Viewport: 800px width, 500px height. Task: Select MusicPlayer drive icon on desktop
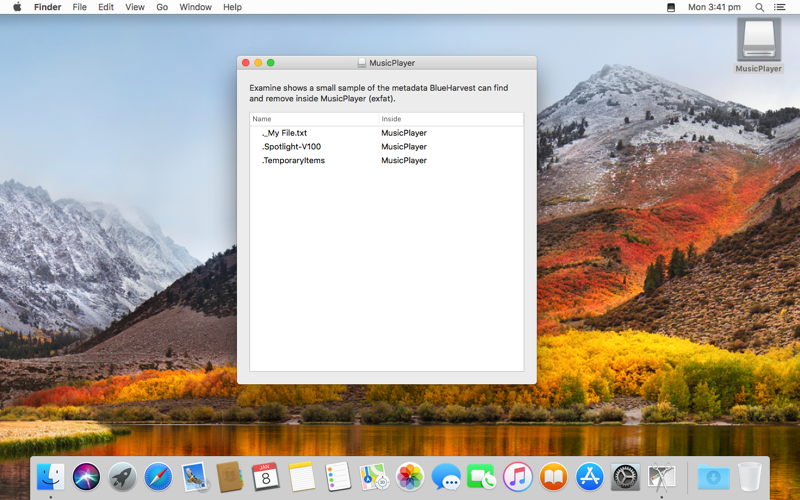[x=759, y=40]
